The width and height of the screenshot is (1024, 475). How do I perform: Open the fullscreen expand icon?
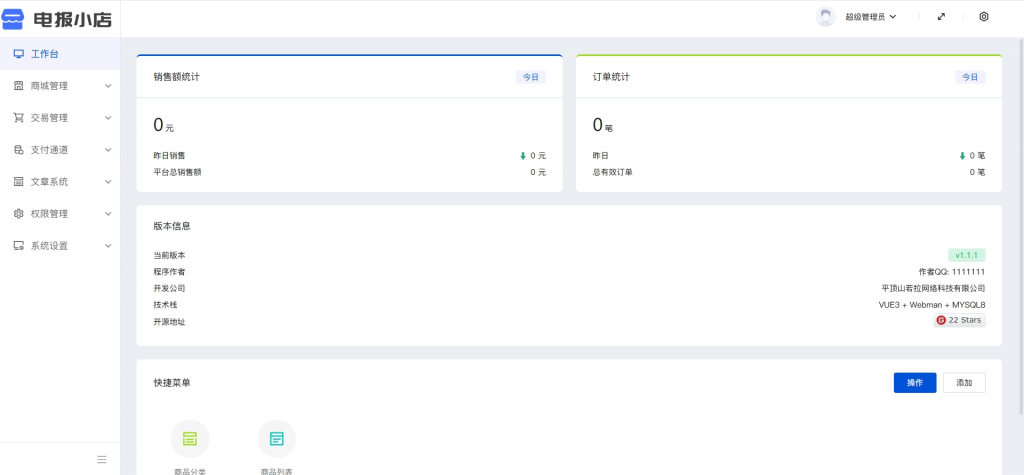pyautogui.click(x=941, y=17)
